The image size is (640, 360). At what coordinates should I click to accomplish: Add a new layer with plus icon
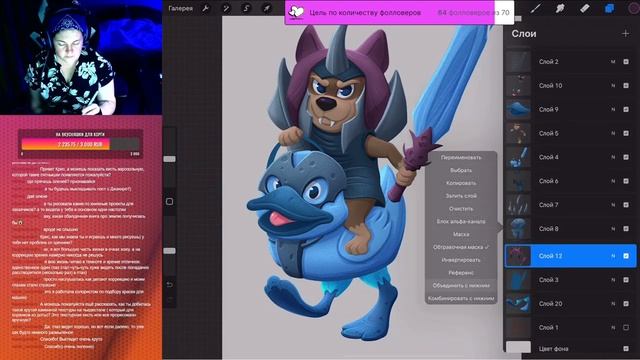[x=626, y=34]
